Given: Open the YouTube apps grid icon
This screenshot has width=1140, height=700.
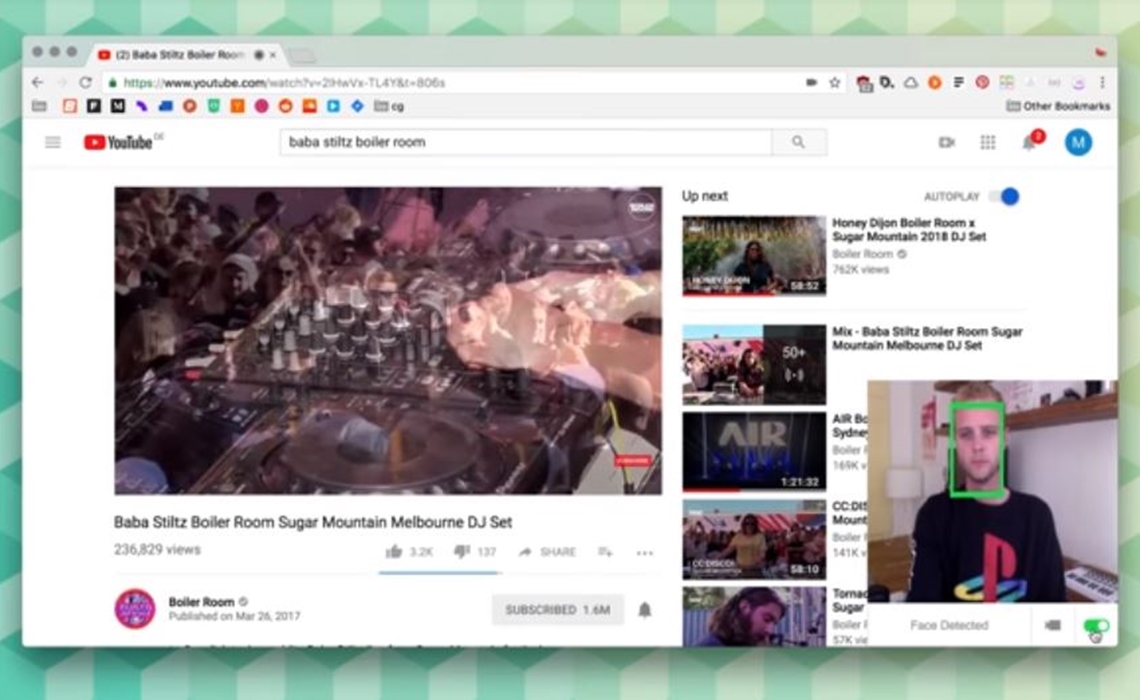Looking at the screenshot, I should pos(988,143).
